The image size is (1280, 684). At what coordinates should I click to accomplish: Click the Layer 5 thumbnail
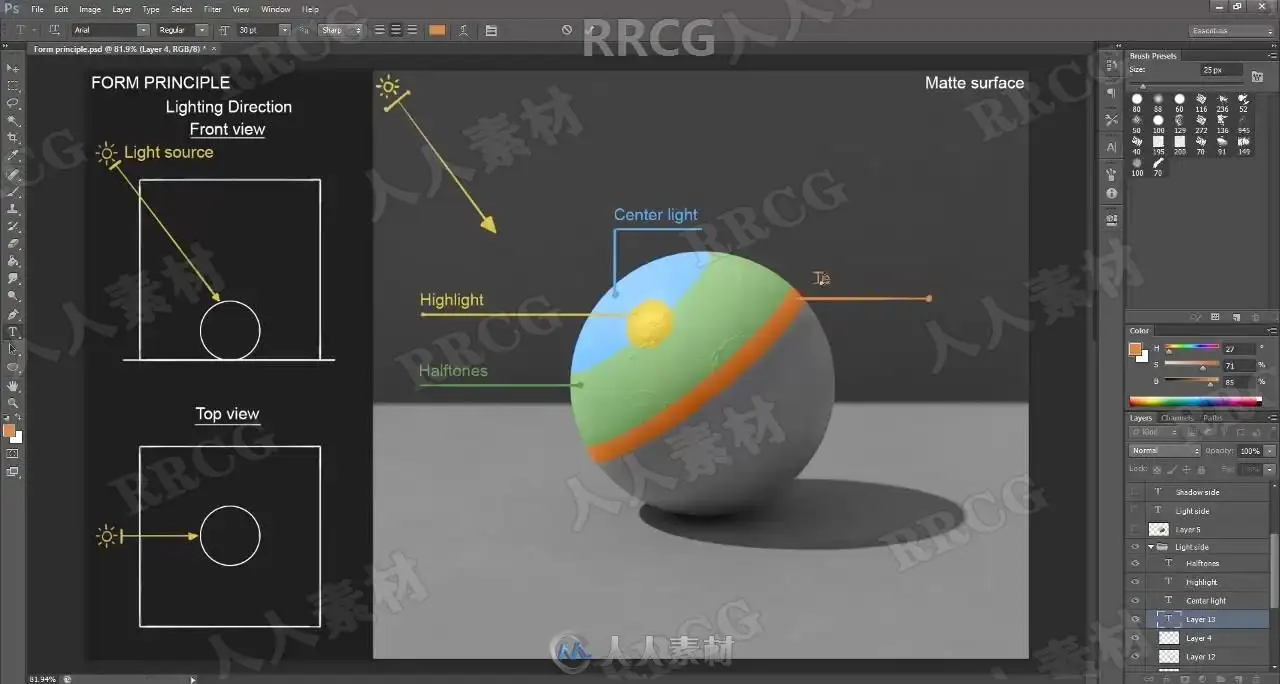coord(1159,529)
